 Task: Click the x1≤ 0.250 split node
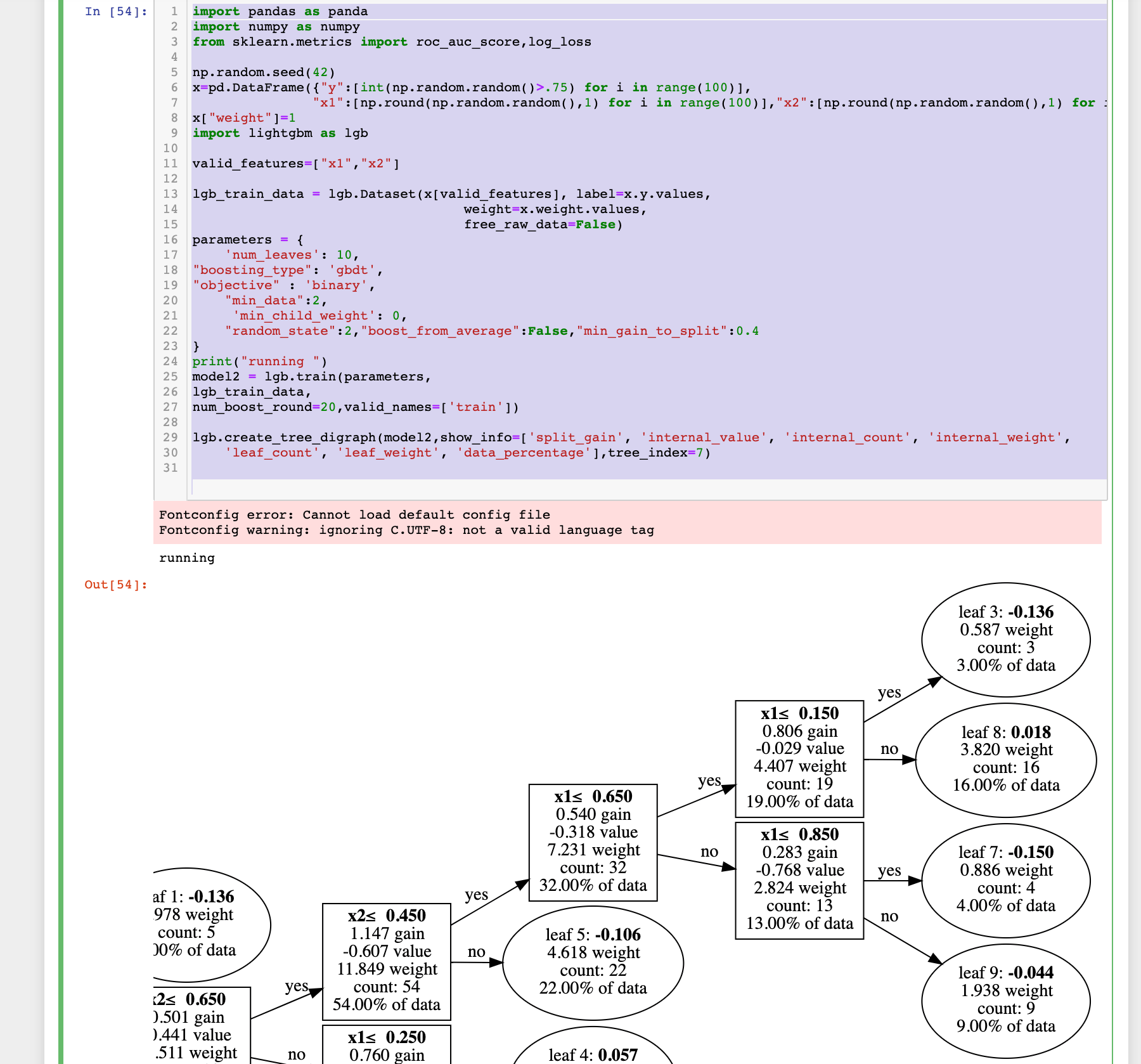coord(387,1044)
